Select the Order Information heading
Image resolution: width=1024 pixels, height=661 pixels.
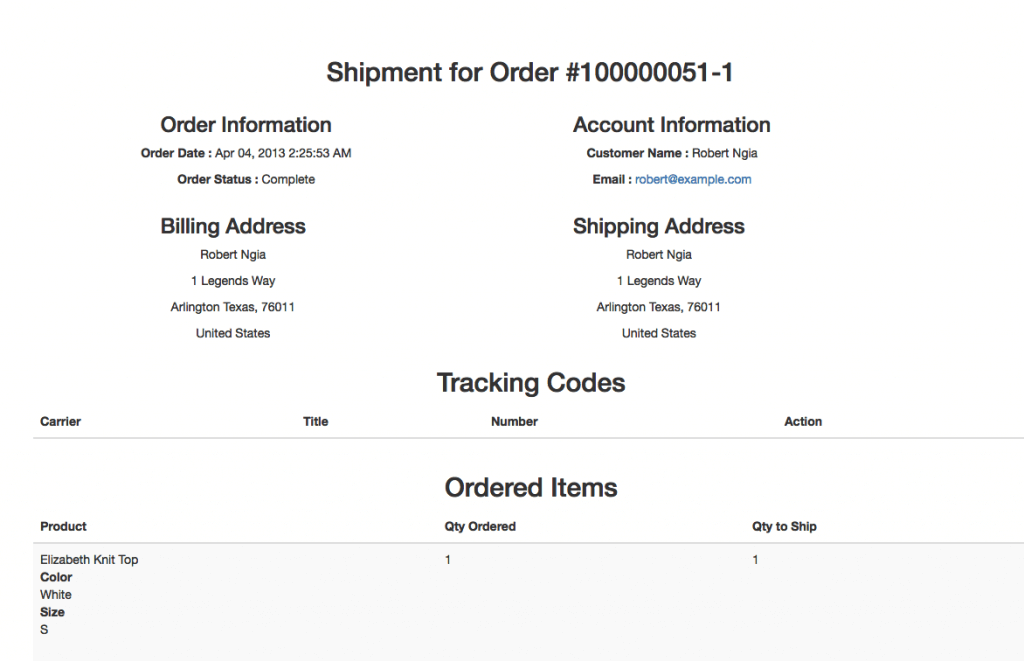click(246, 125)
